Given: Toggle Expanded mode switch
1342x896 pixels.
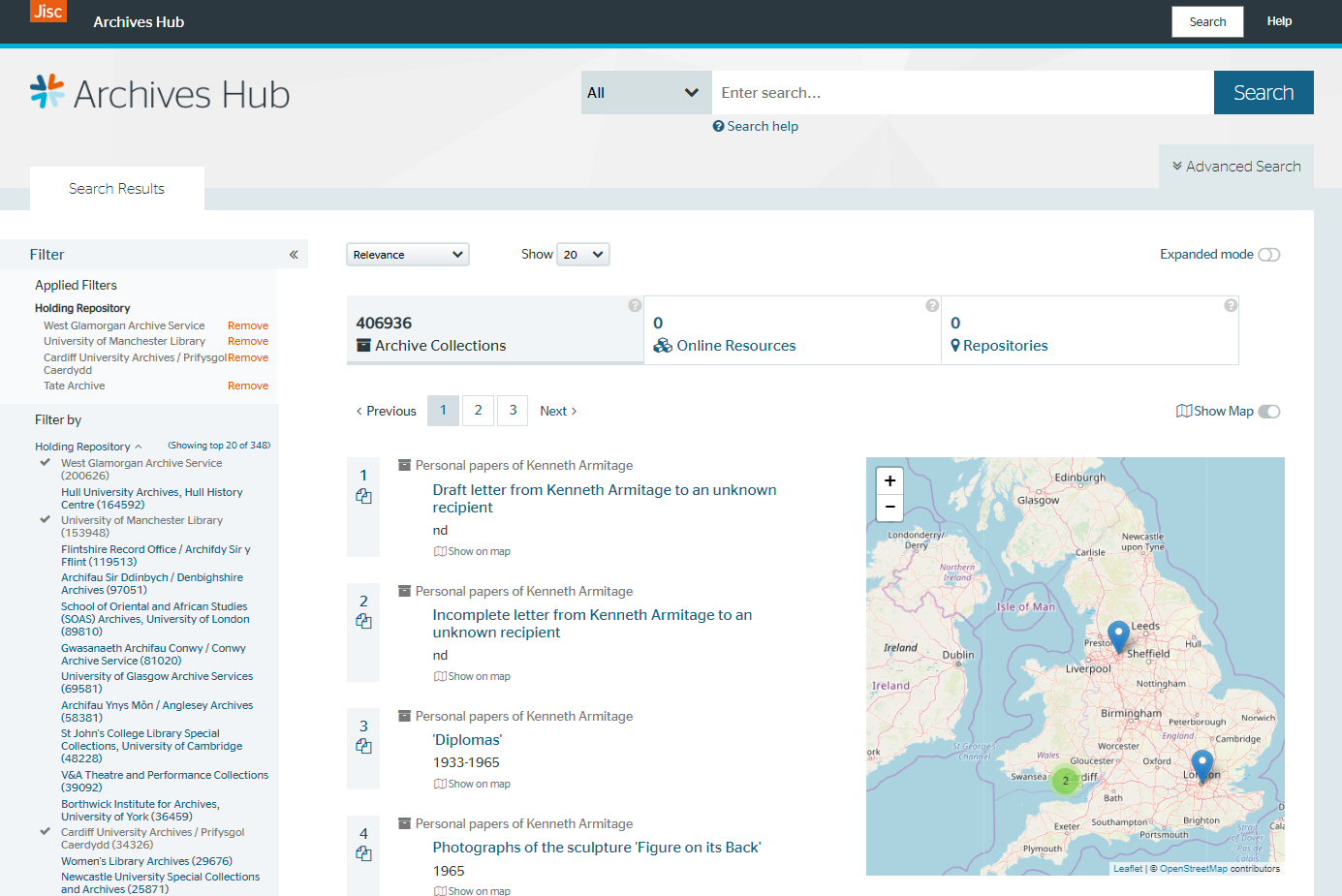Looking at the screenshot, I should 1269,255.
